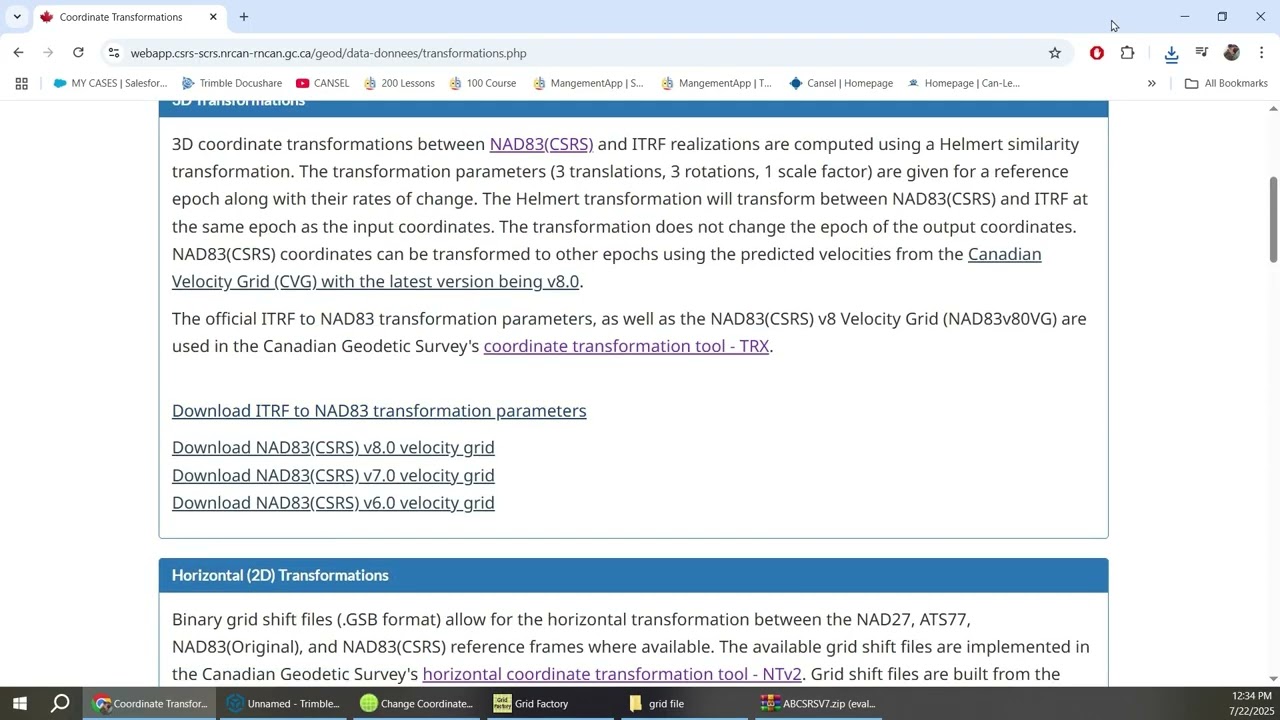Open 100 Course bookmark
This screenshot has width=1280, height=720.
pos(483,83)
